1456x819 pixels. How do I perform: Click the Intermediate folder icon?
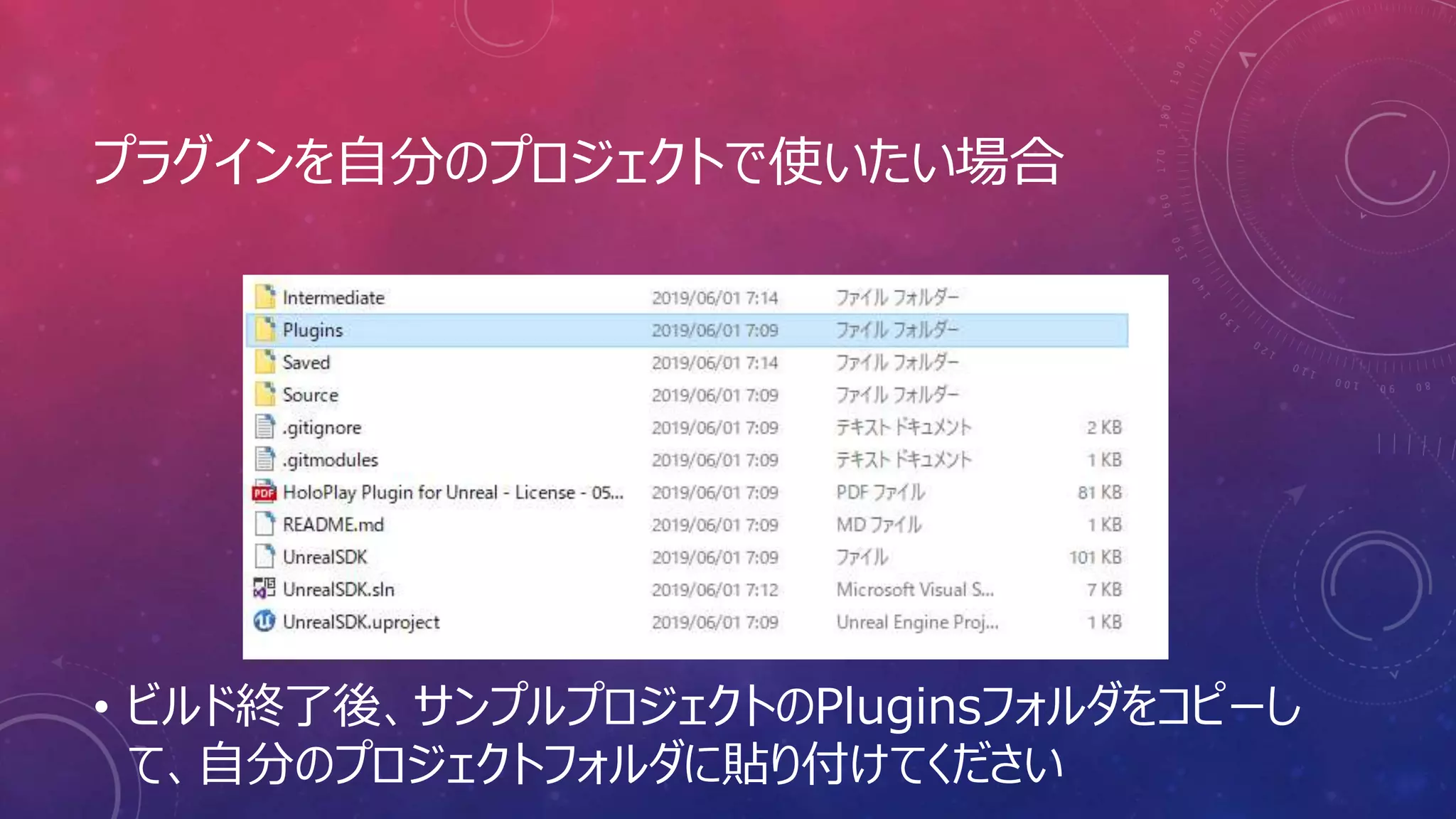click(x=265, y=296)
